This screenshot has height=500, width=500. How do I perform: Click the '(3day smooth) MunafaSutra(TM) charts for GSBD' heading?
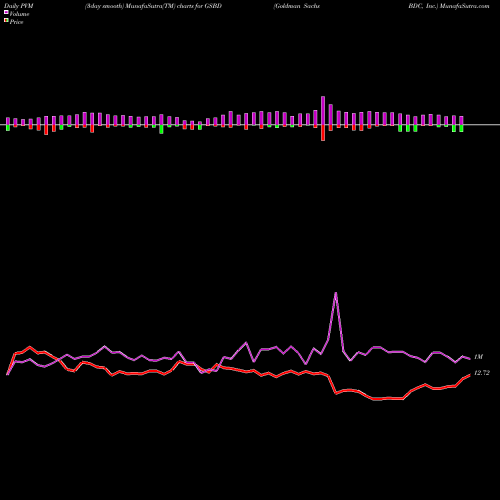point(153,6)
